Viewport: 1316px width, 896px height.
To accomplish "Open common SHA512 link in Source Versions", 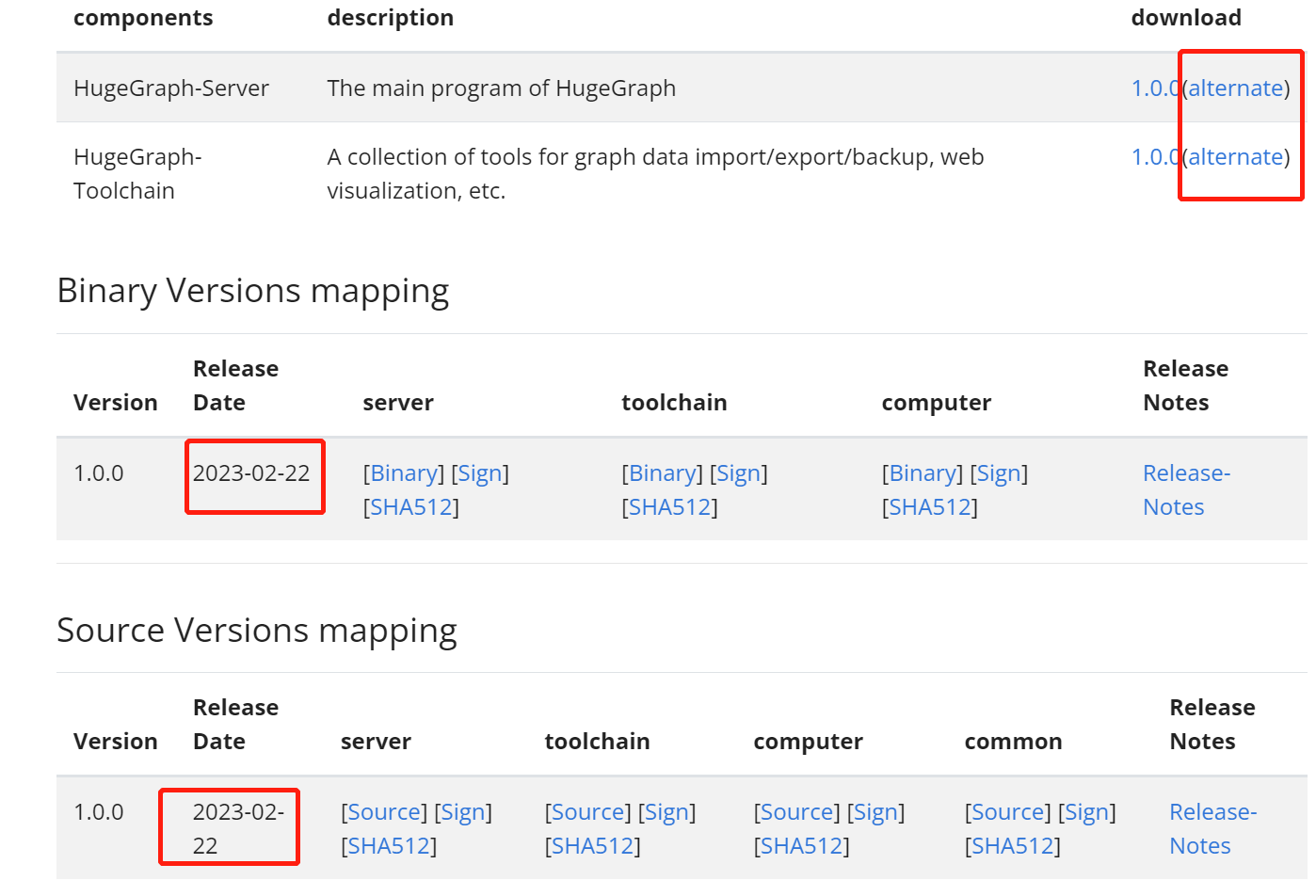I will coord(1013,845).
